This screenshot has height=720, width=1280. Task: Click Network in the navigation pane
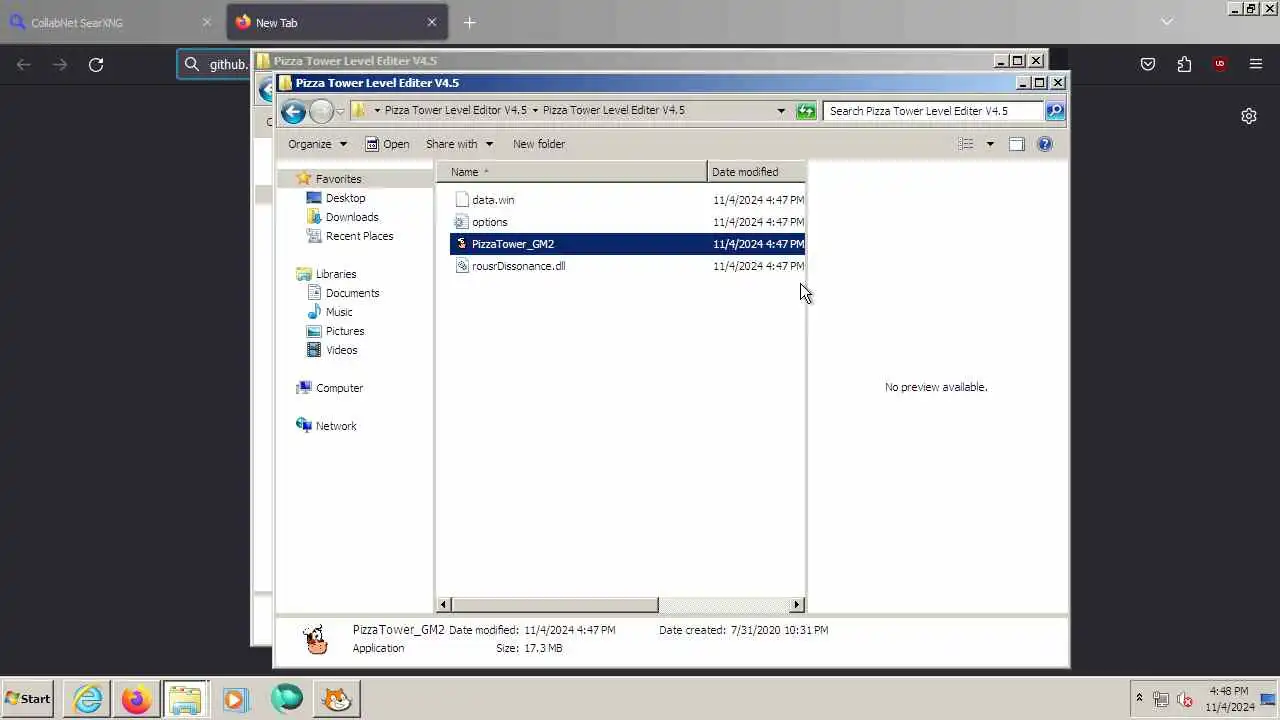click(336, 426)
